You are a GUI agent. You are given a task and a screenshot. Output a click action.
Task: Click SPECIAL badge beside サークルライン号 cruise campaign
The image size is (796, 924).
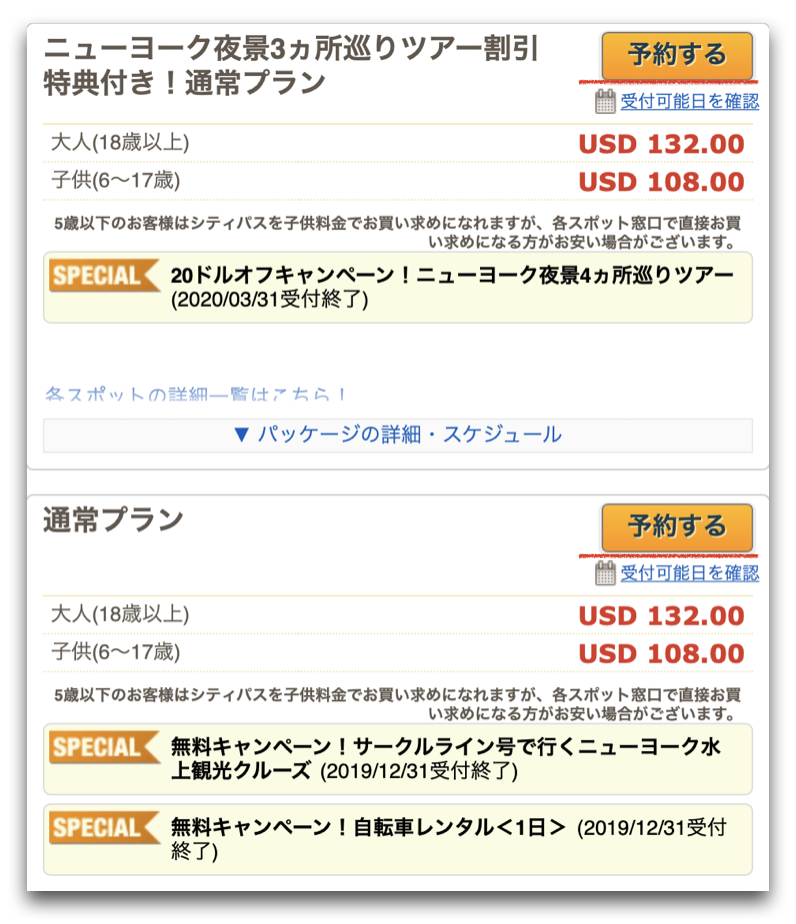104,747
